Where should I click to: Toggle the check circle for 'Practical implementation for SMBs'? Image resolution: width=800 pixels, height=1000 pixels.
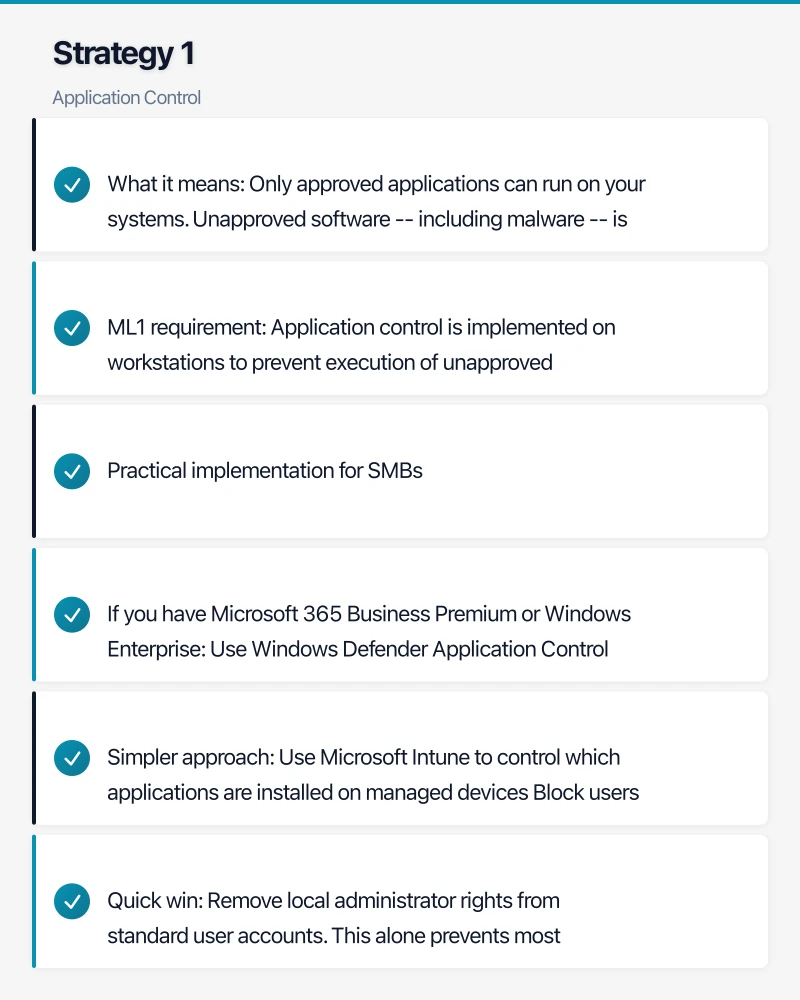pos(71,471)
